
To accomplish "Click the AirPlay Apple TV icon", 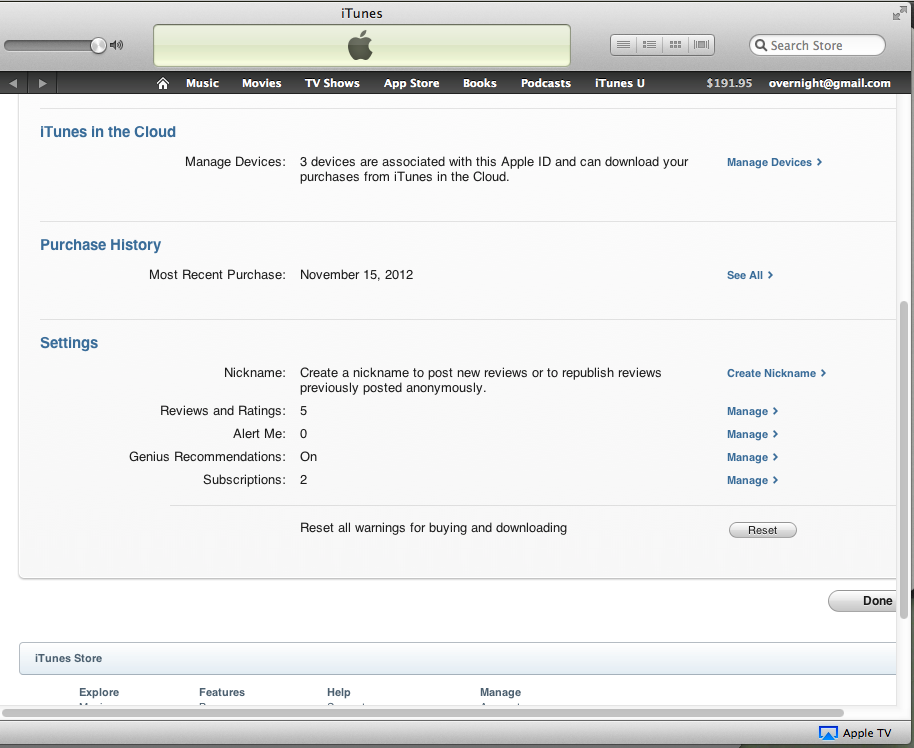I will (x=828, y=733).
